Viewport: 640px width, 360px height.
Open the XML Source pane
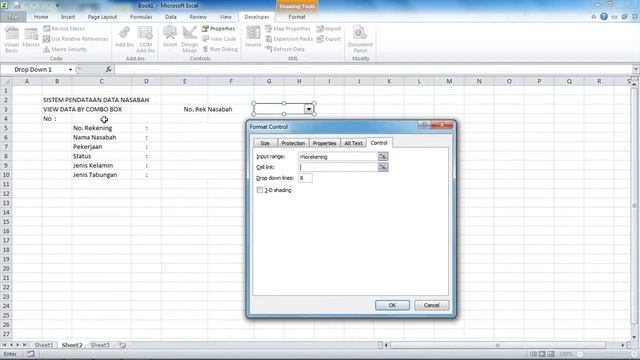253,38
